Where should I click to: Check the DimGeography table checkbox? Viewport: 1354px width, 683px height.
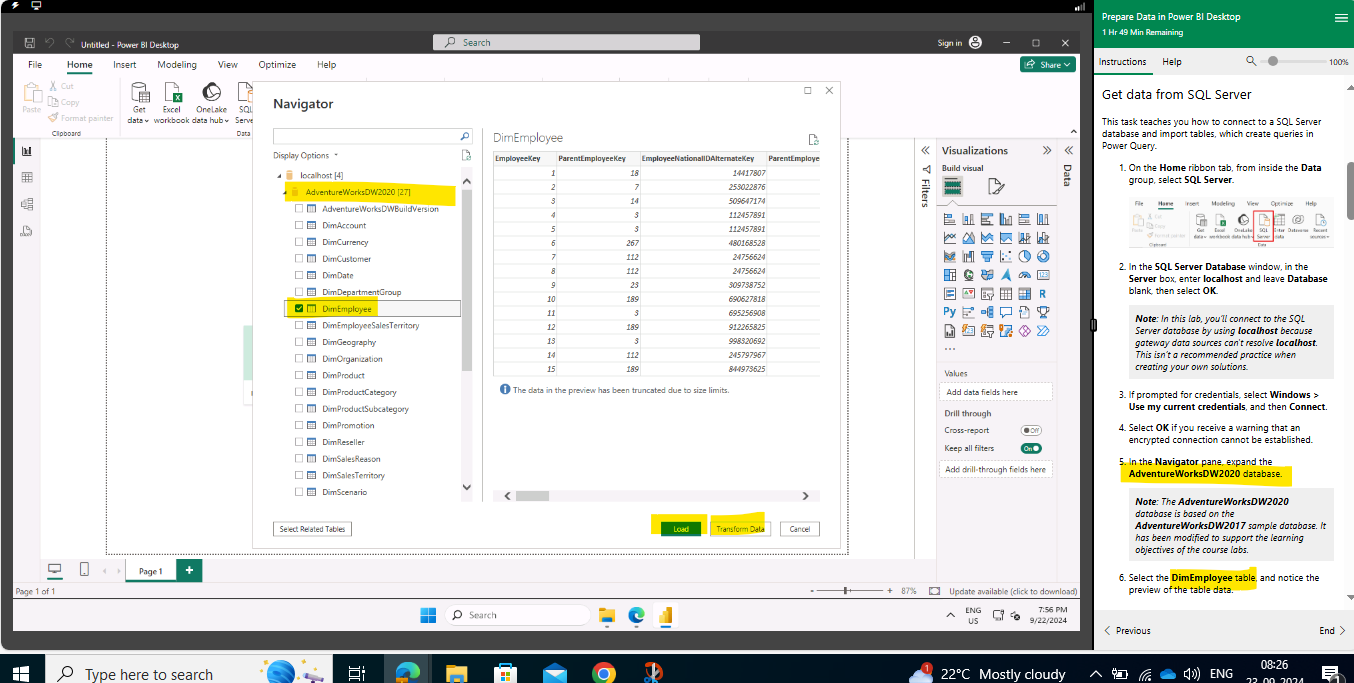299,342
